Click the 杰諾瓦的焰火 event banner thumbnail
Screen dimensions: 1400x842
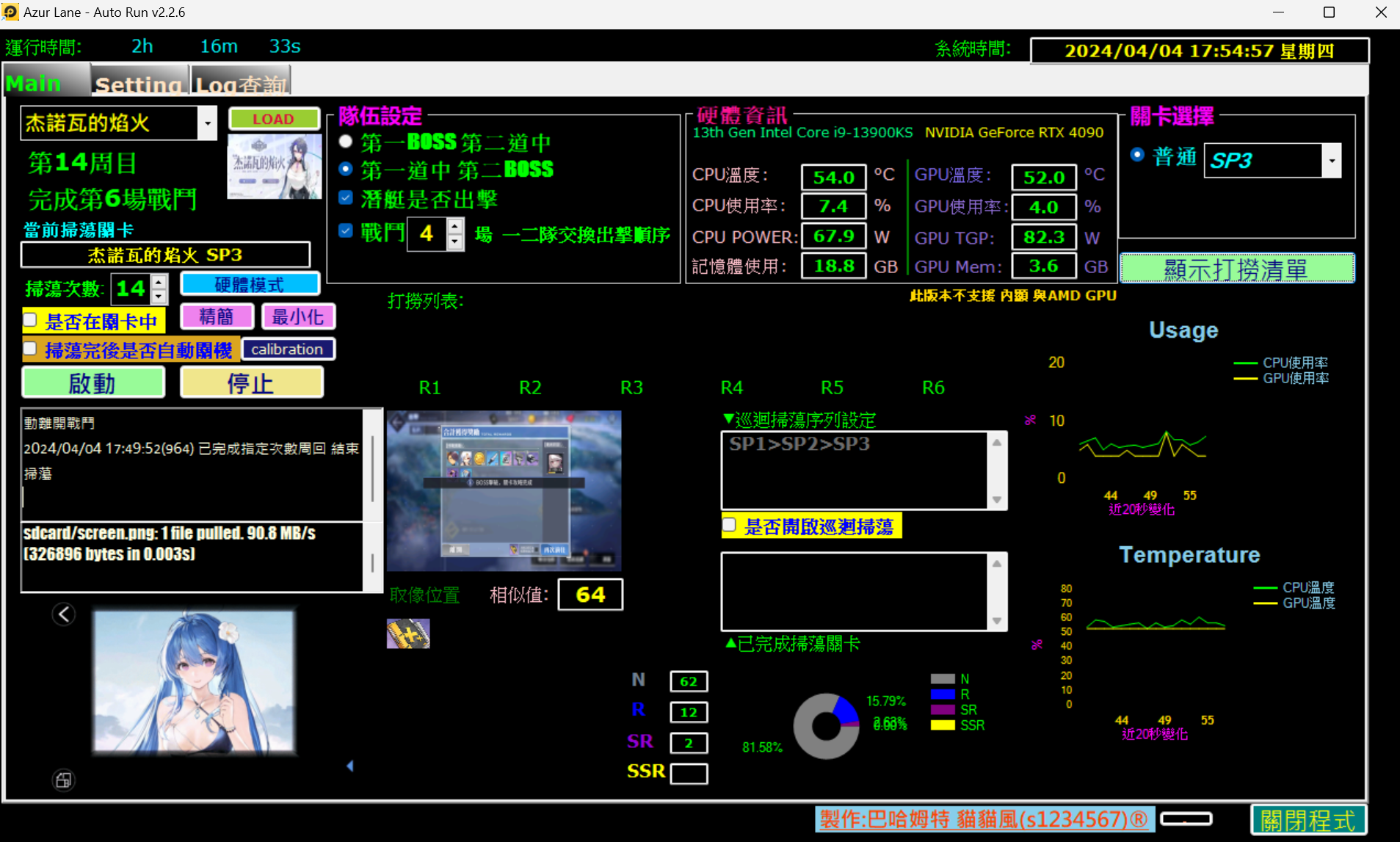tap(275, 167)
